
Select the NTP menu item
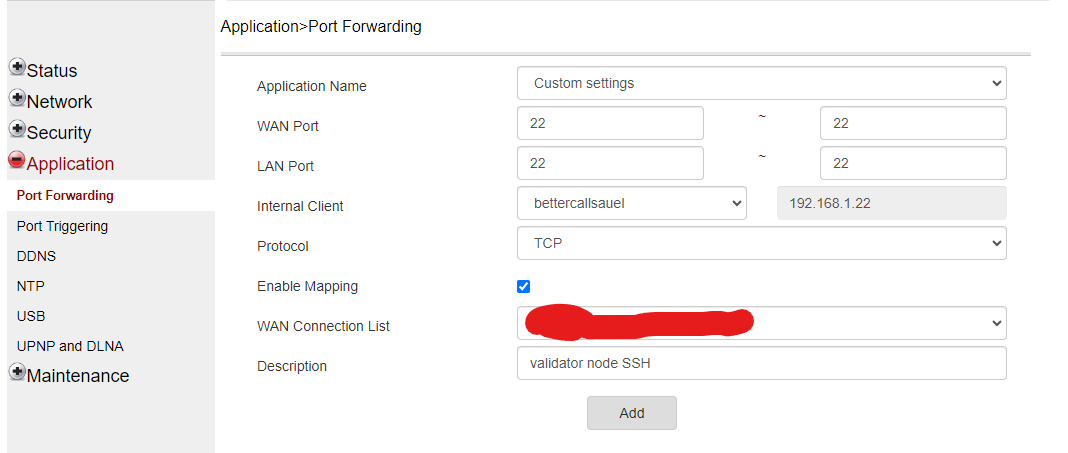coord(31,286)
